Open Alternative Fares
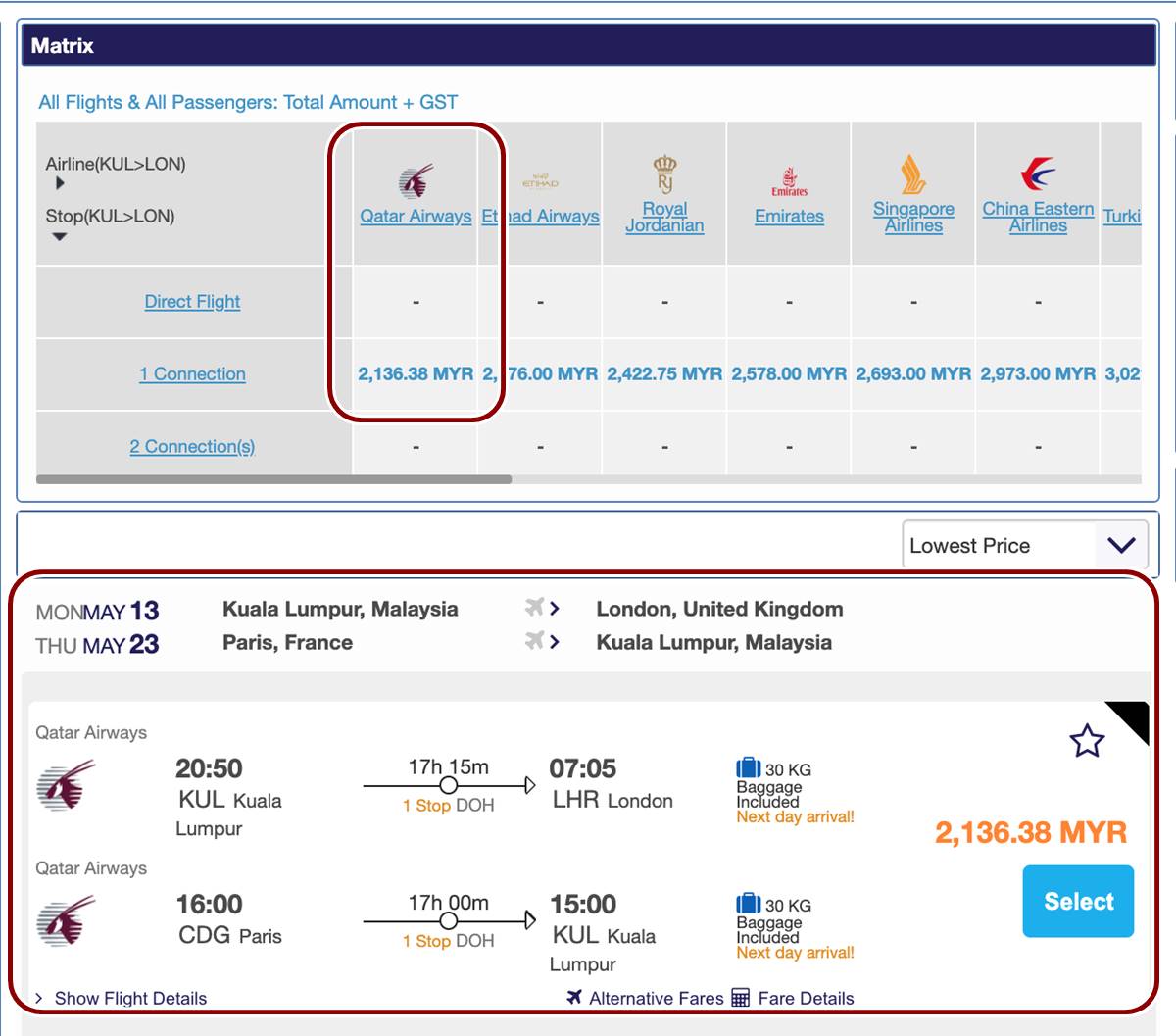Viewport: 1176px width, 1036px height. 656,998
